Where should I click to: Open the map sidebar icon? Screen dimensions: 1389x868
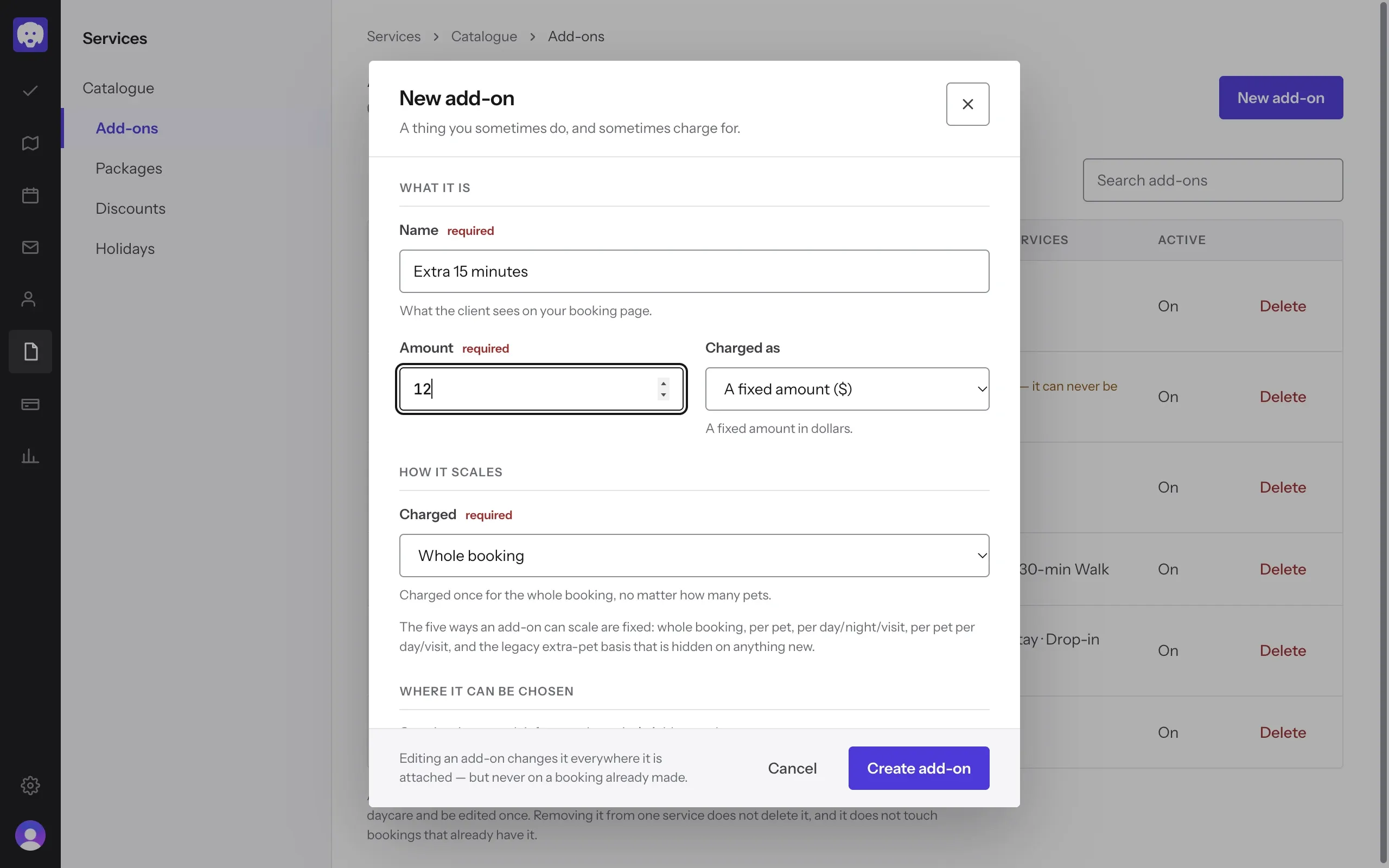[30, 143]
